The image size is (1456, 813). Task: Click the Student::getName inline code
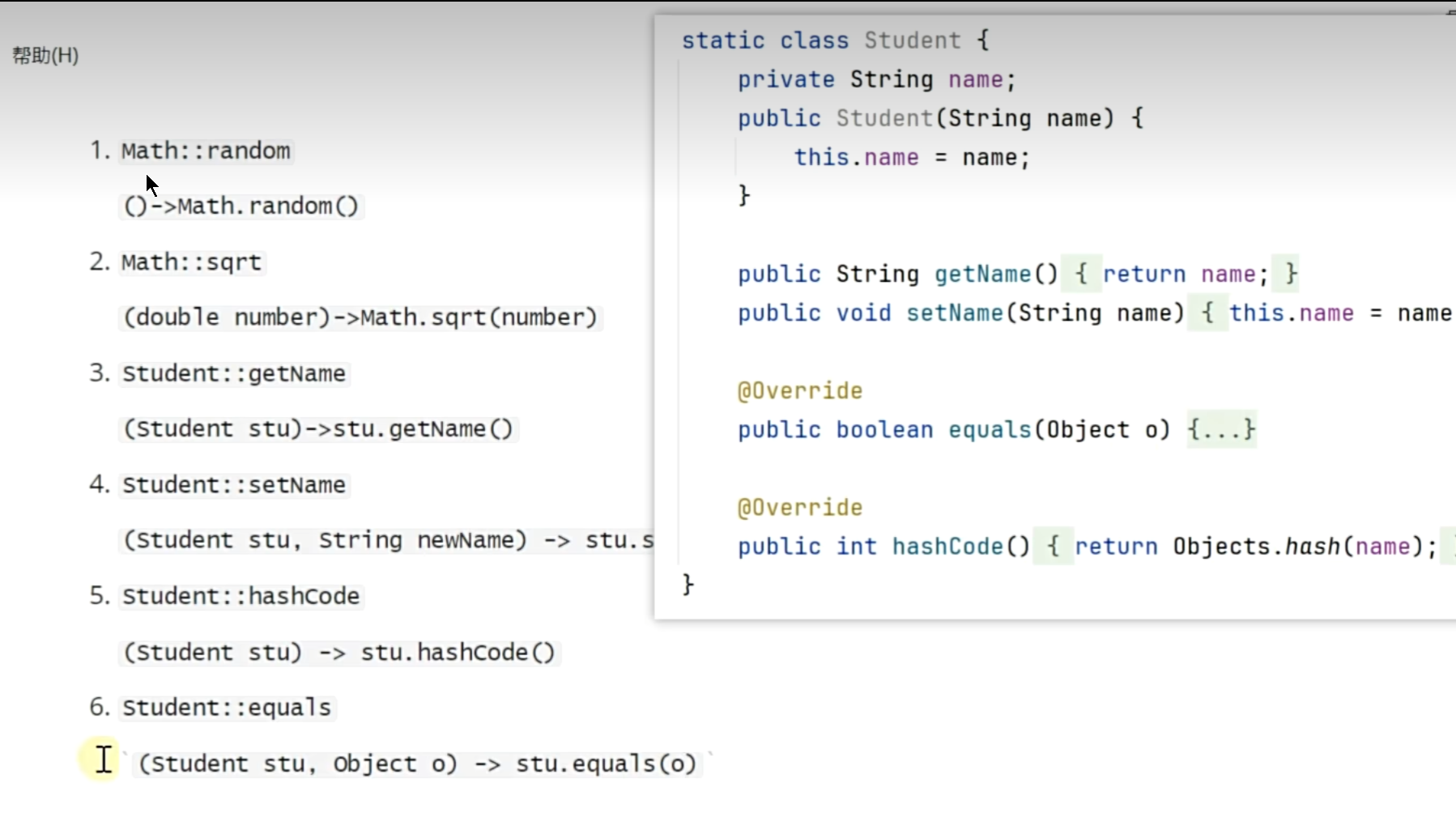pos(233,373)
